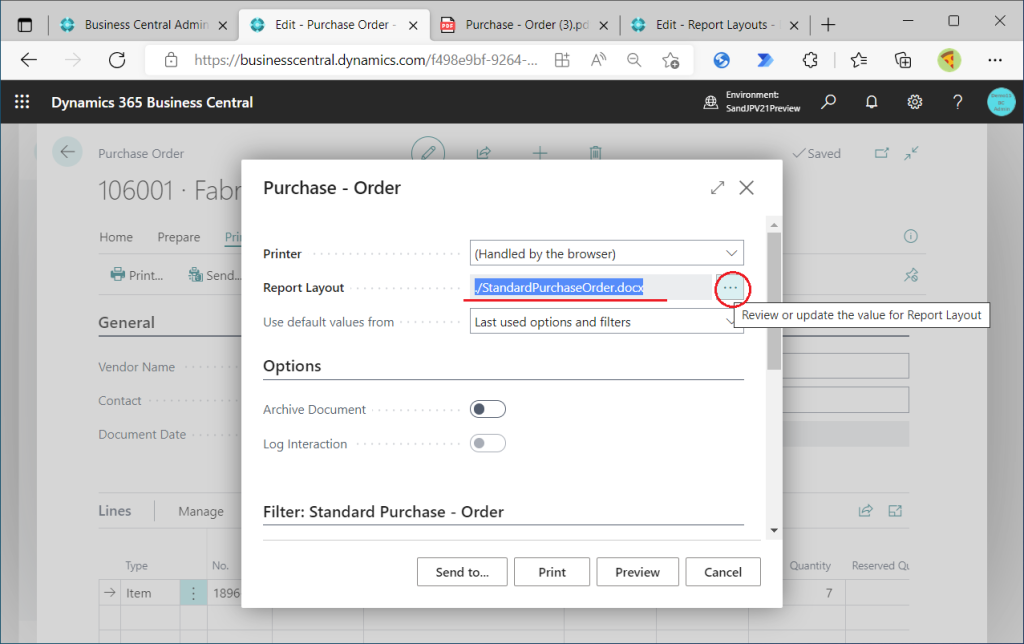Open the Report Layout lookup ellipsis button
The height and width of the screenshot is (644, 1024).
[729, 287]
